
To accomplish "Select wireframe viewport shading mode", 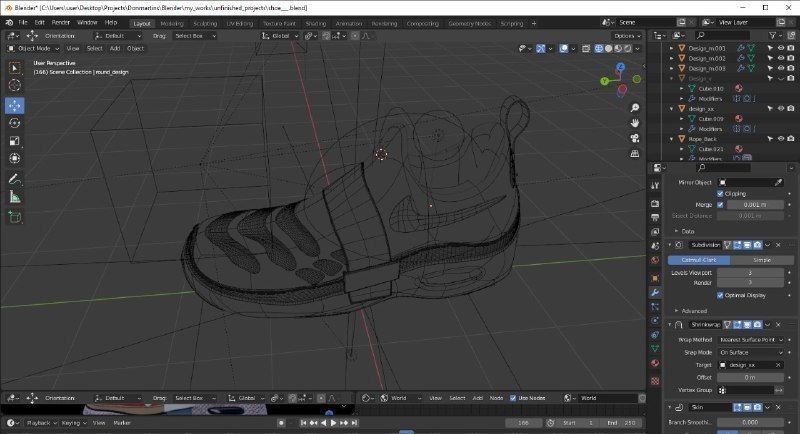I will pyautogui.click(x=599, y=48).
